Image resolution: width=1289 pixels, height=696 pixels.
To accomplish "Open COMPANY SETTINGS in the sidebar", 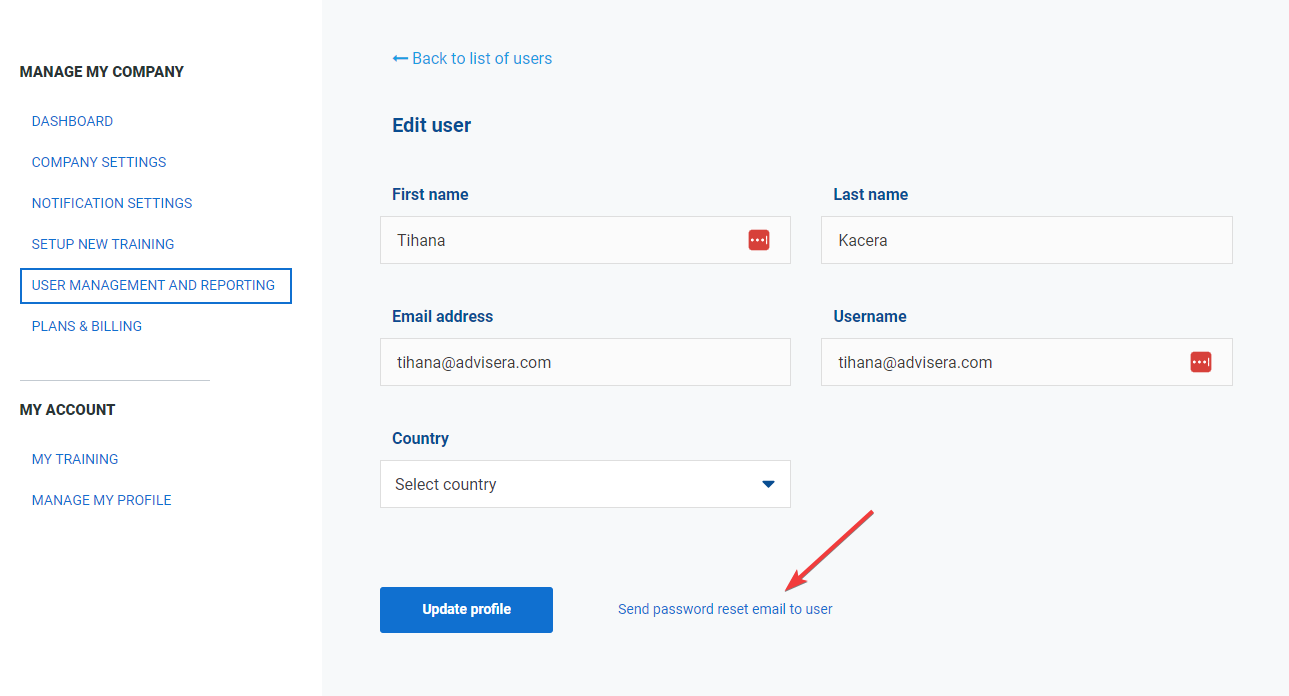I will click(x=98, y=162).
